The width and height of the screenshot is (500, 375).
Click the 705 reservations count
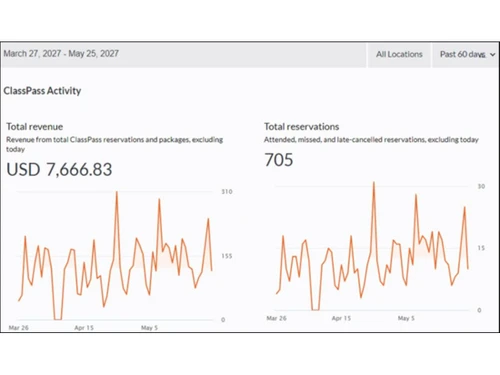[x=279, y=160]
